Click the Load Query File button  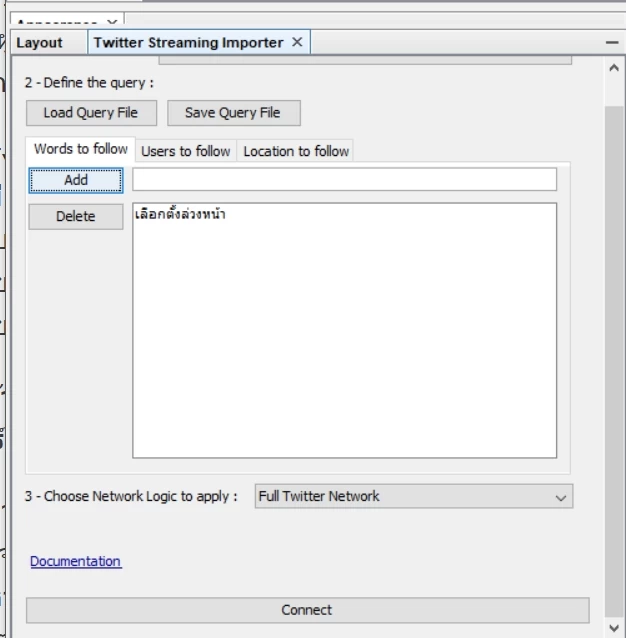(91, 113)
